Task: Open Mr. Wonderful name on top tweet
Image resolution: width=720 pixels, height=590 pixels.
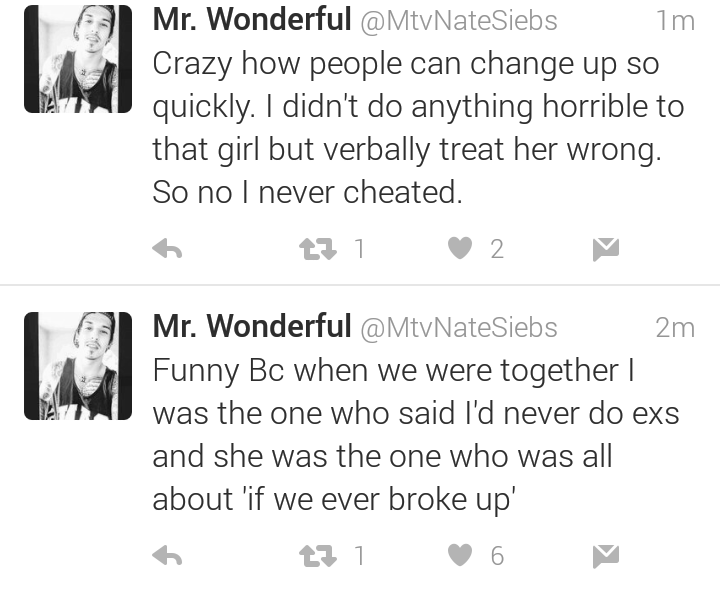Action: point(252,19)
